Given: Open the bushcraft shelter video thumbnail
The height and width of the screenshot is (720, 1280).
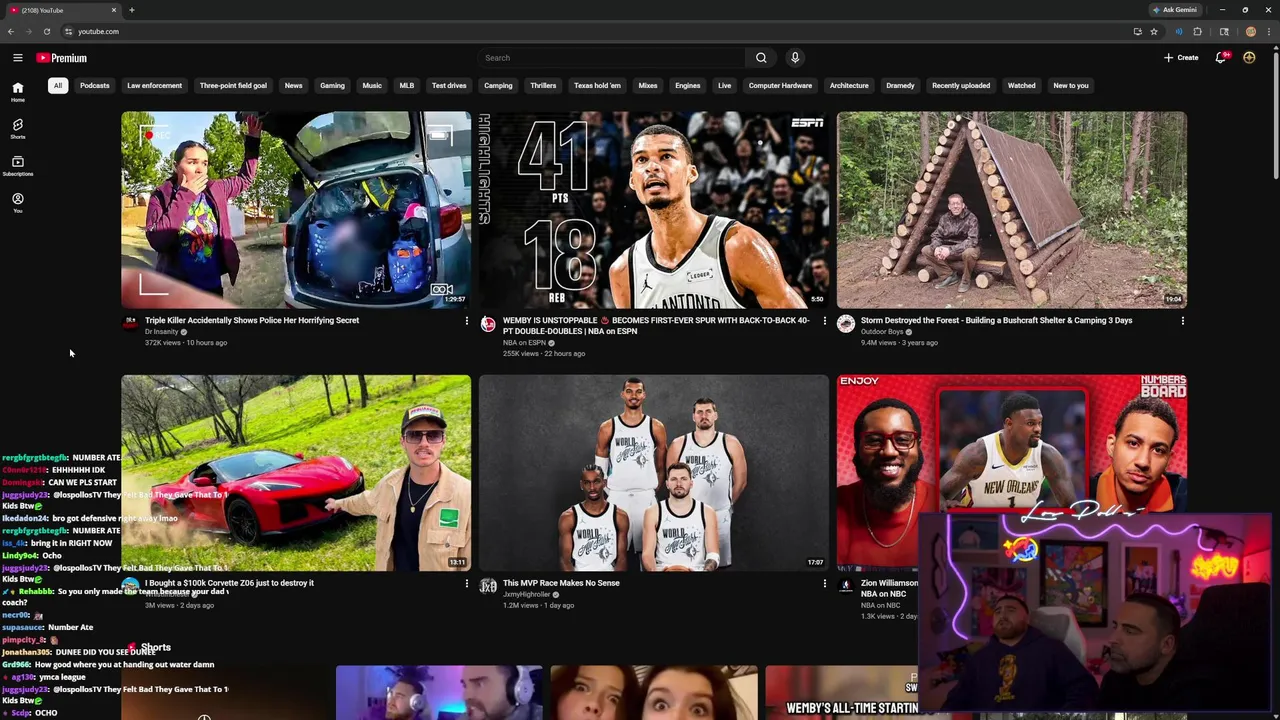Looking at the screenshot, I should tap(1012, 210).
